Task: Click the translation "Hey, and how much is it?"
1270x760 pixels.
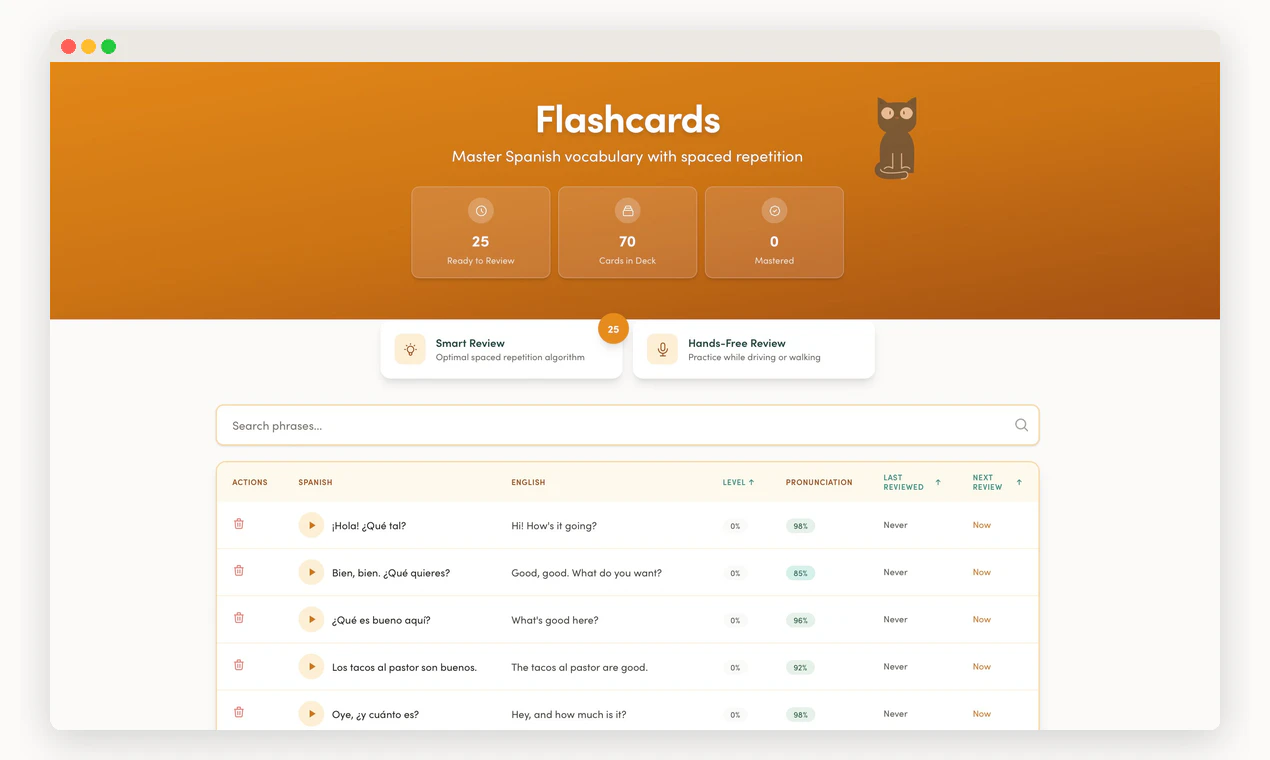Action: pyautogui.click(x=569, y=715)
